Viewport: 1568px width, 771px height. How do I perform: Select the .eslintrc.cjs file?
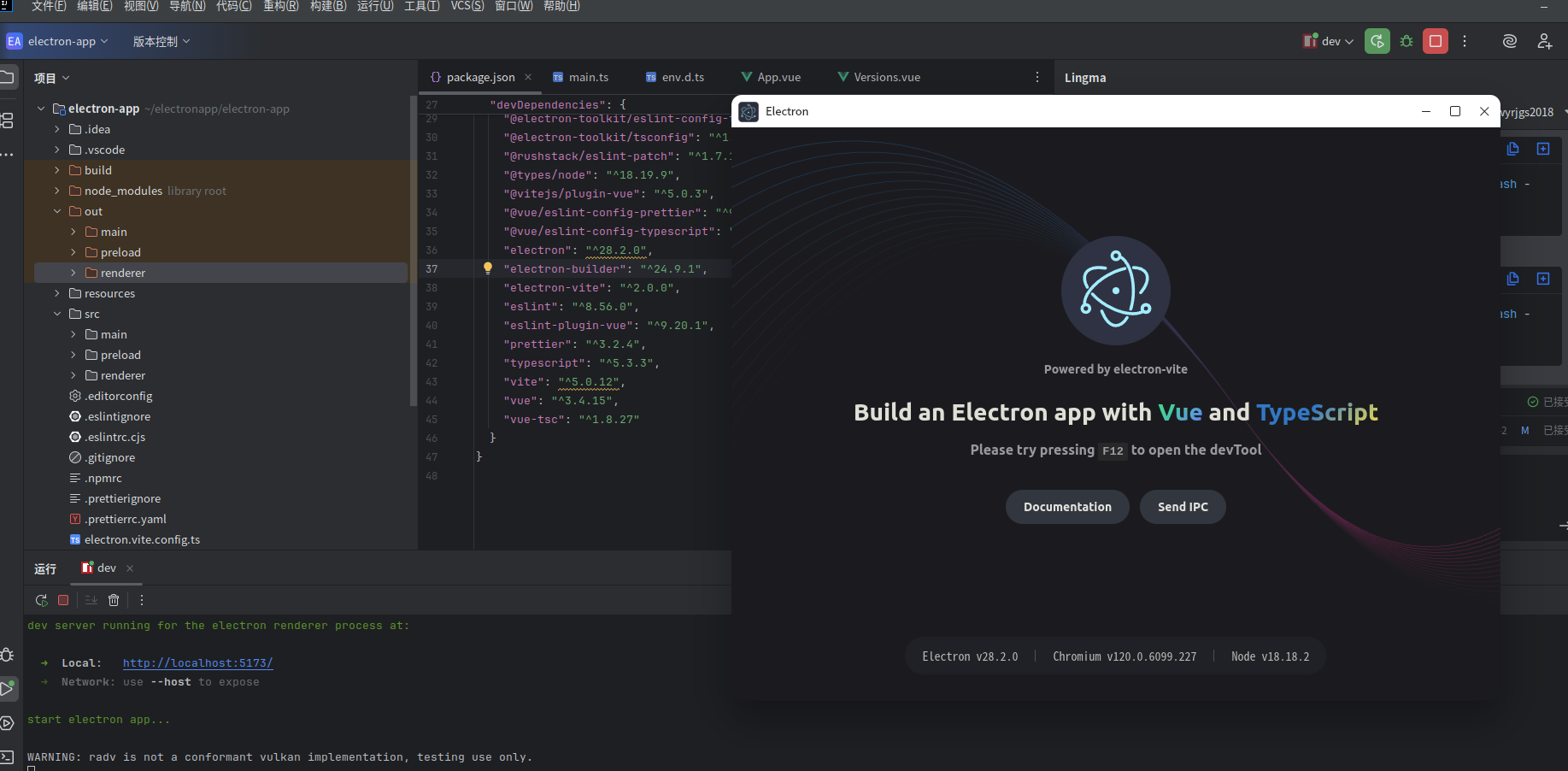pos(115,437)
